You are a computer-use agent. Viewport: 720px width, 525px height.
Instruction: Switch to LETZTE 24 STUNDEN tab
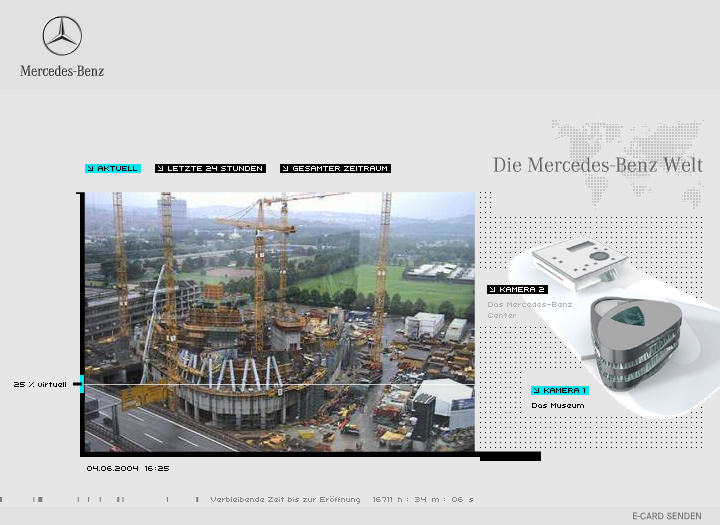click(210, 169)
